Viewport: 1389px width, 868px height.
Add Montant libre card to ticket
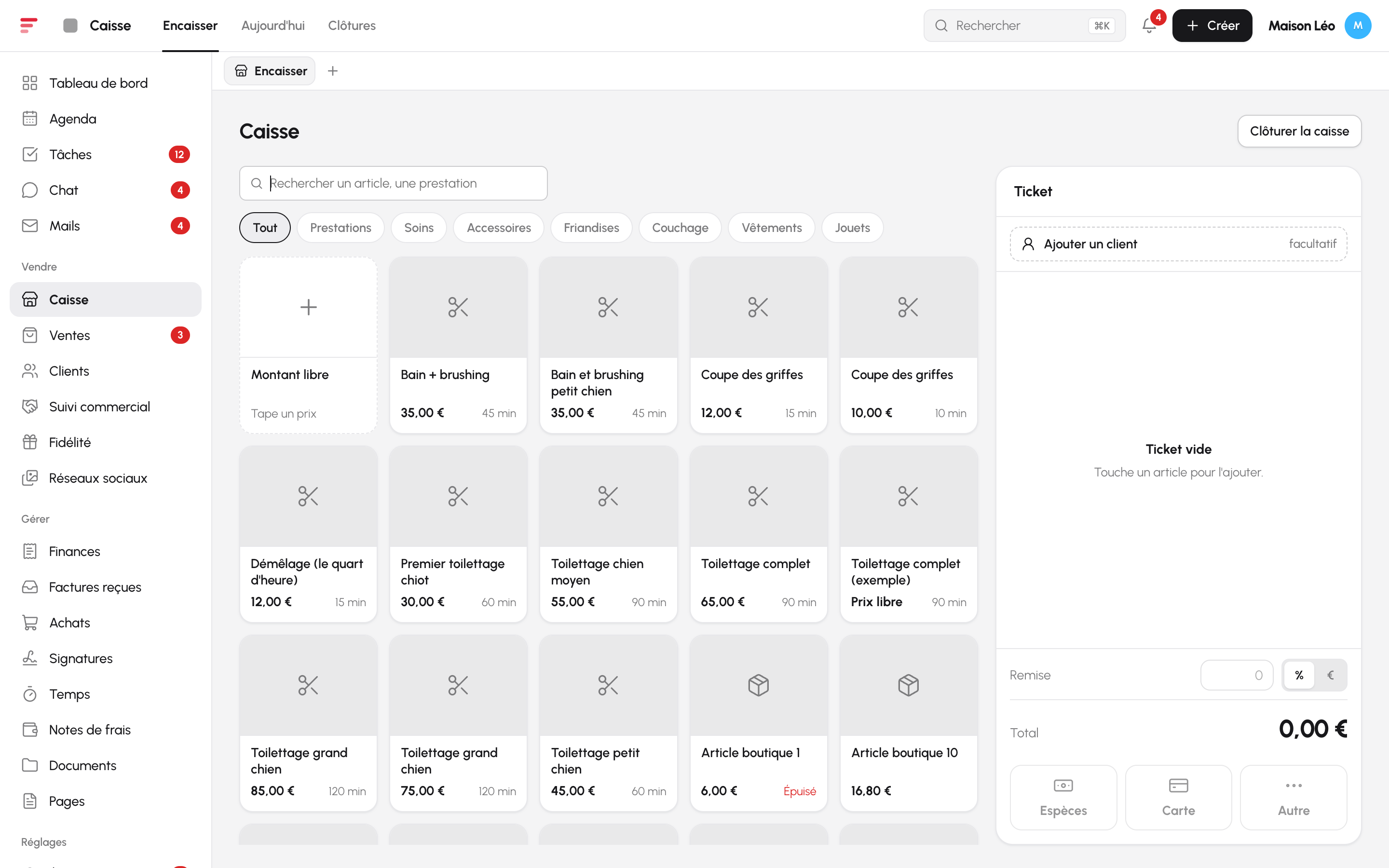pyautogui.click(x=308, y=345)
